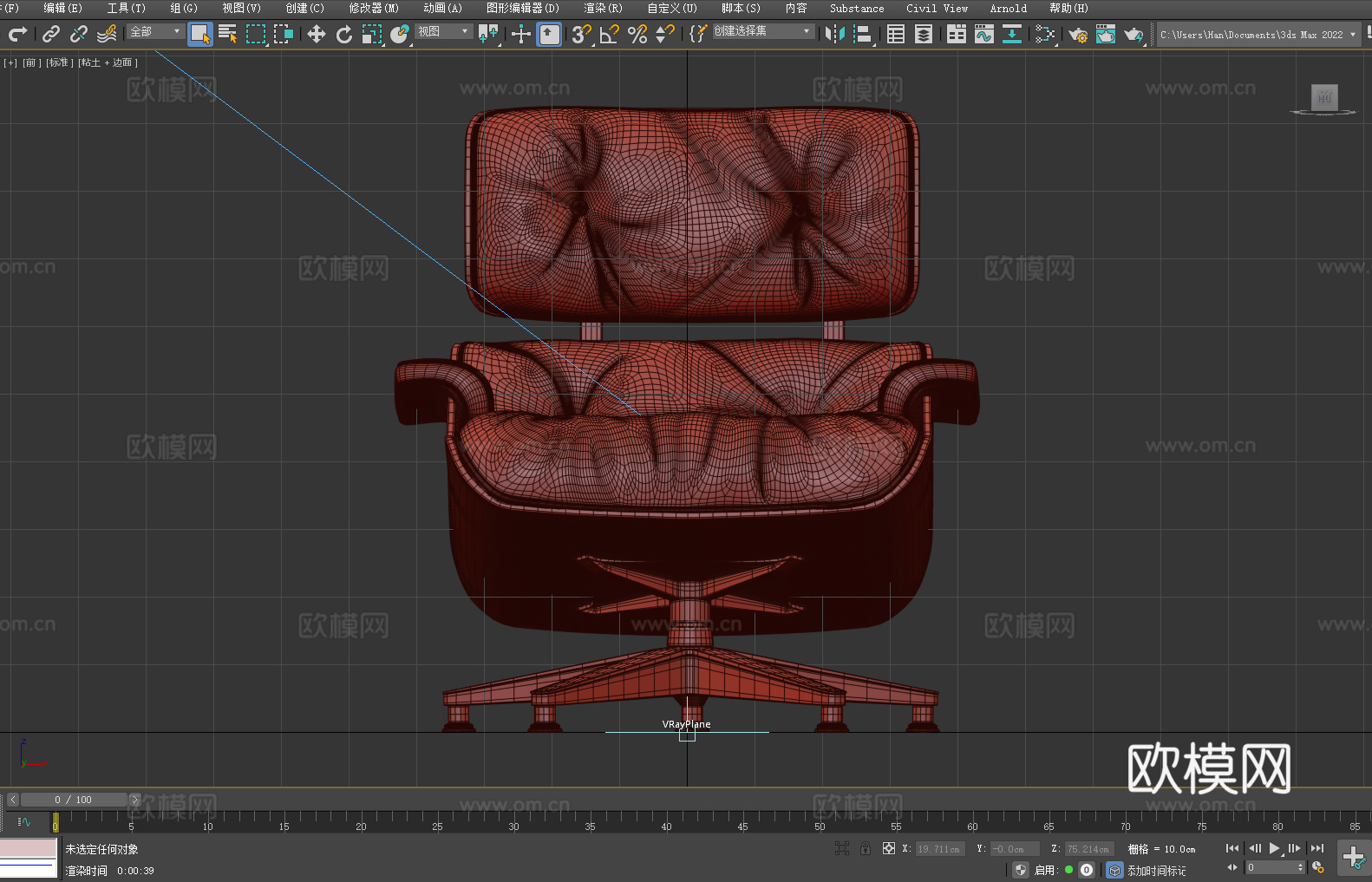The width and height of the screenshot is (1372, 882).
Task: Click the viewport [+] general menu label
Action: click(x=10, y=62)
